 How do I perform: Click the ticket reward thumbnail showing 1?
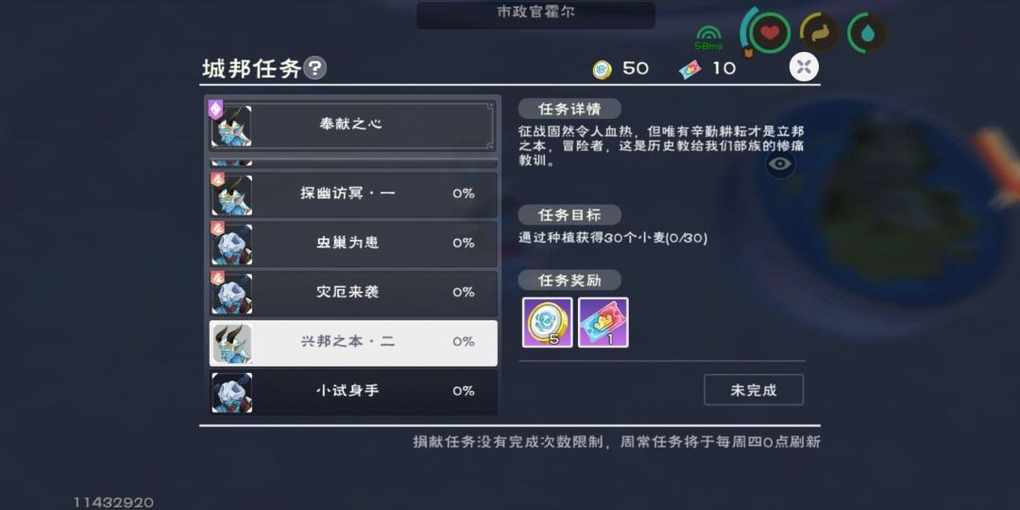[x=603, y=323]
